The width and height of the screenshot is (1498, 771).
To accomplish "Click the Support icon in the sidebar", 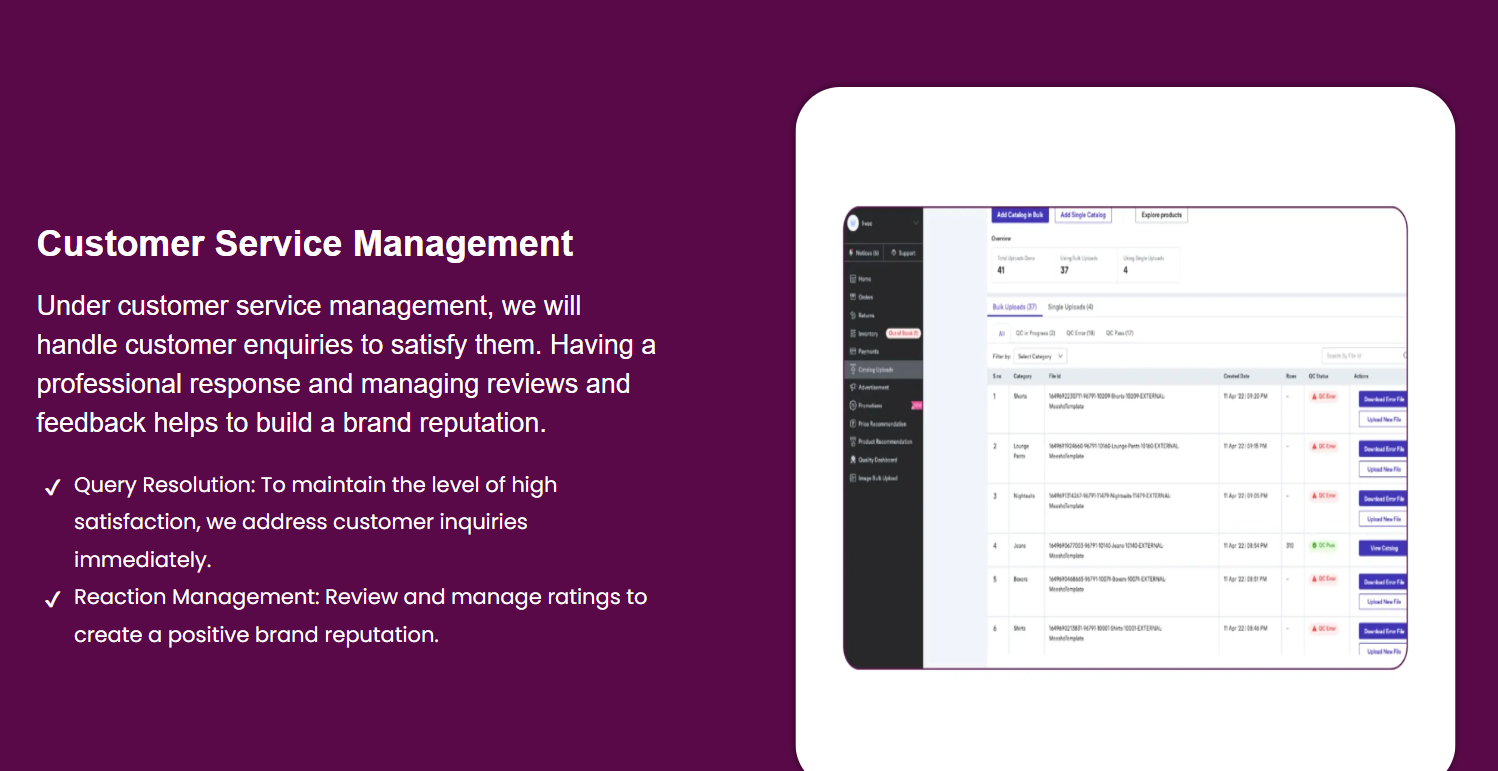I will [x=893, y=253].
